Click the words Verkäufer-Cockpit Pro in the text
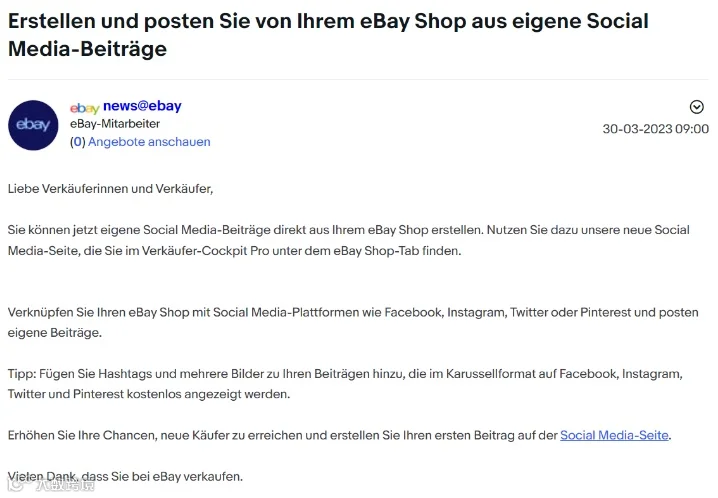 [205, 251]
